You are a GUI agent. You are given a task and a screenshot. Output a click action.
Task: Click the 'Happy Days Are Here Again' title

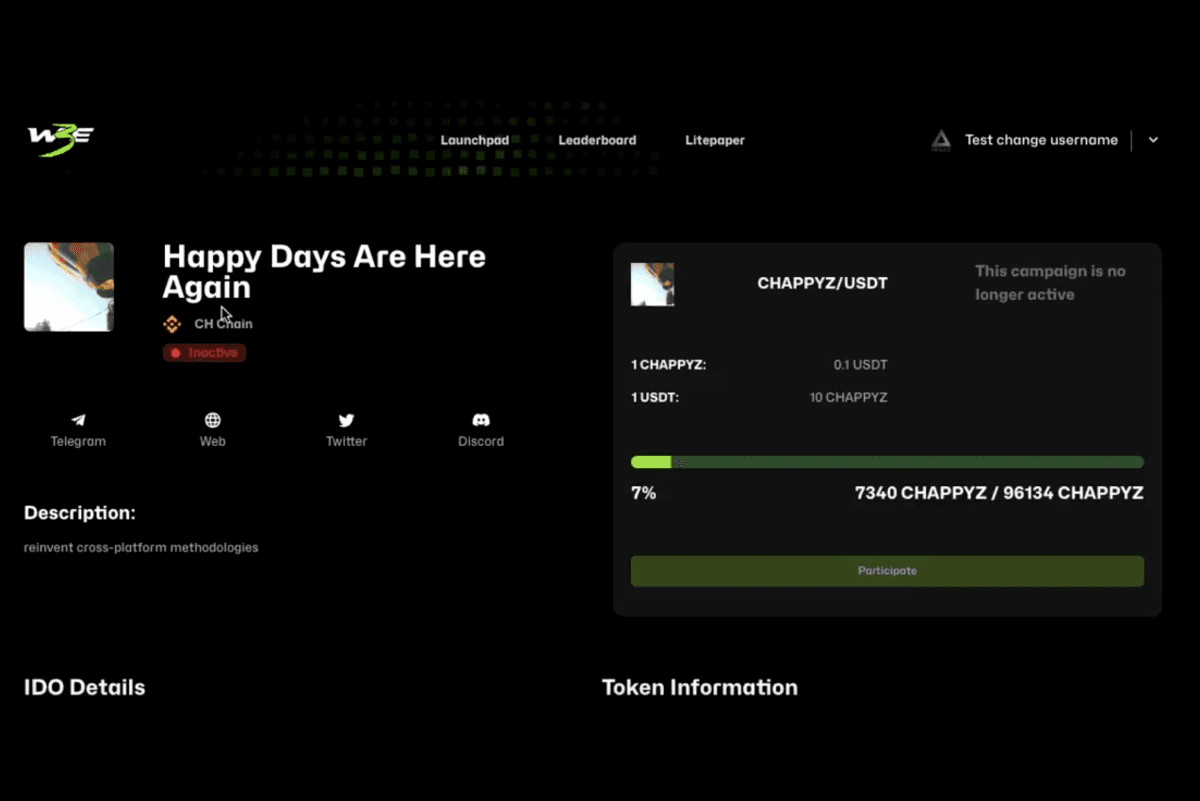click(x=324, y=271)
